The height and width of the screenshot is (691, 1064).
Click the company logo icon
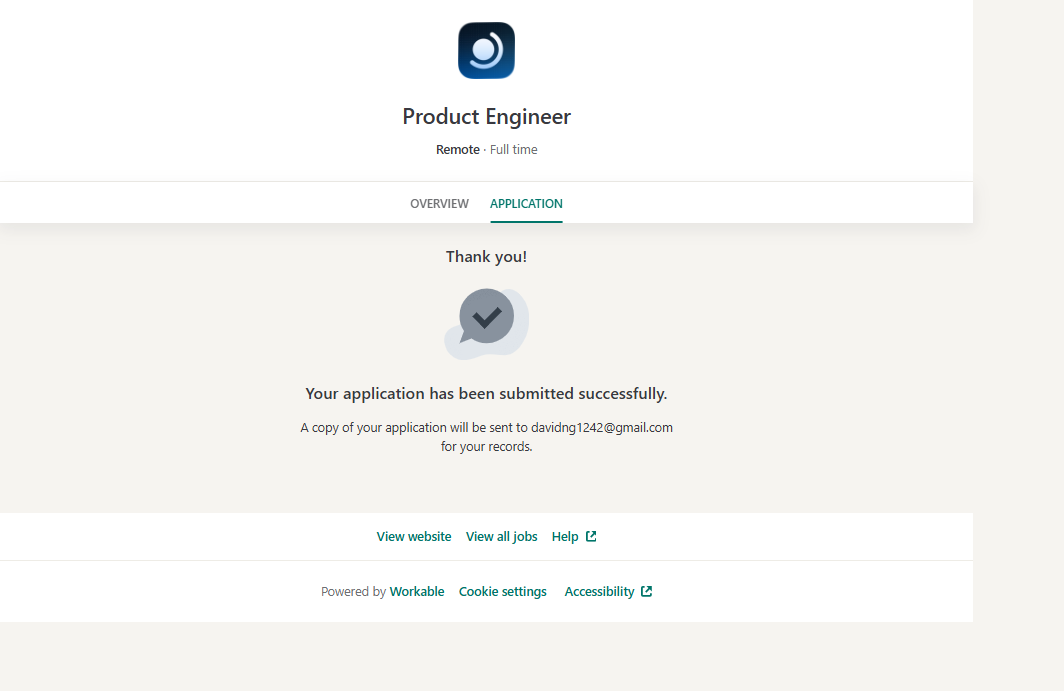(486, 51)
